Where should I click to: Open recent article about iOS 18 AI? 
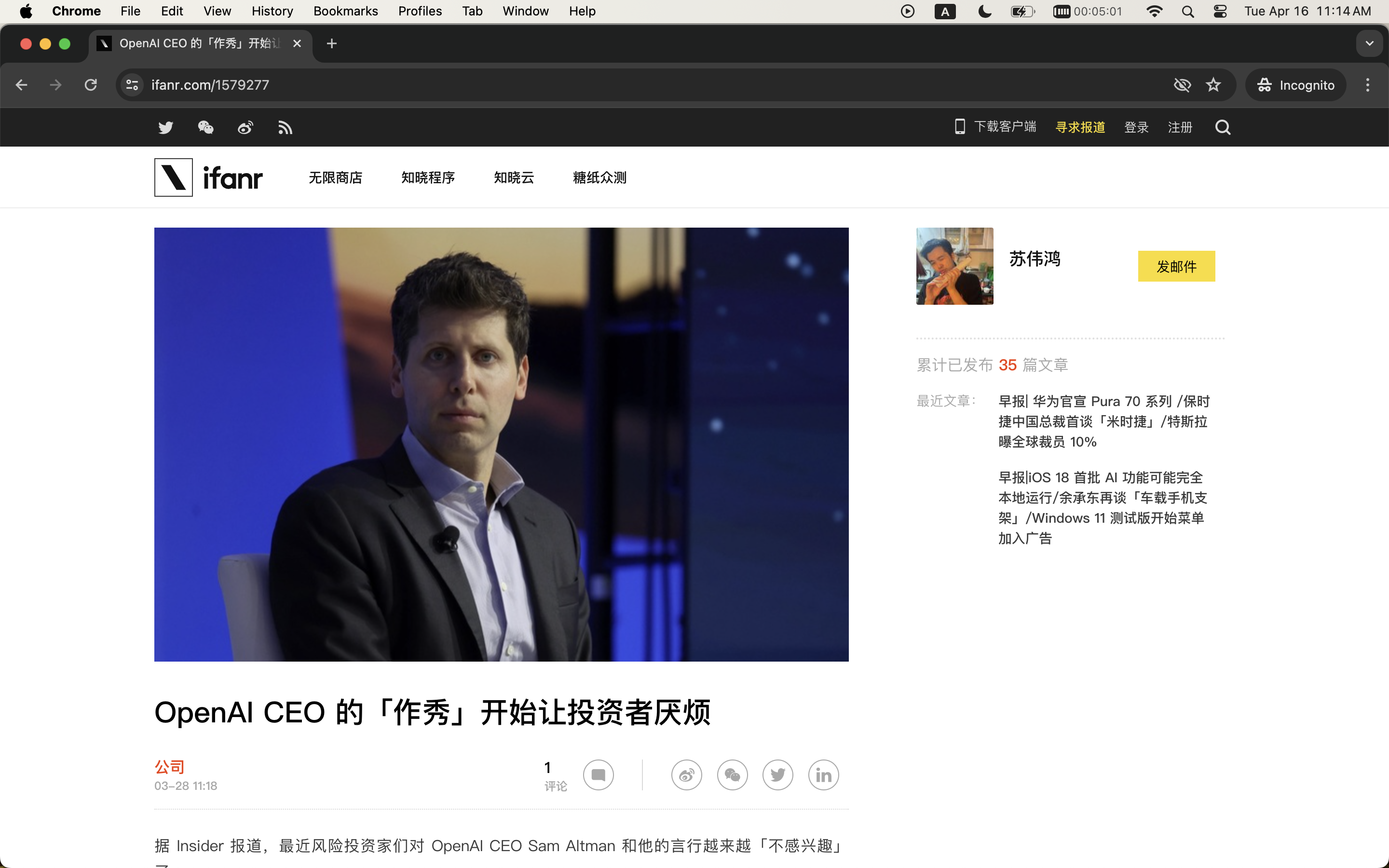(1103, 507)
